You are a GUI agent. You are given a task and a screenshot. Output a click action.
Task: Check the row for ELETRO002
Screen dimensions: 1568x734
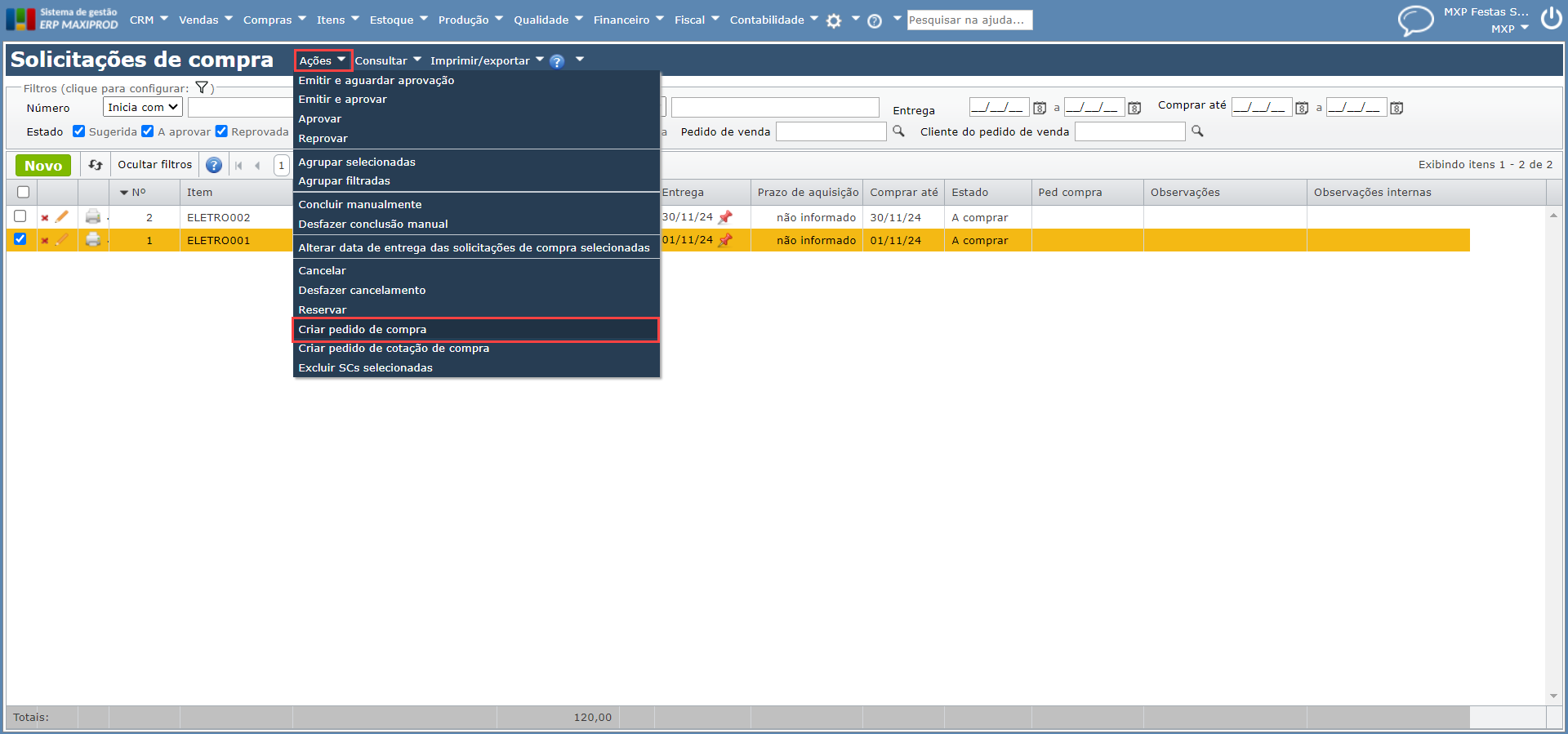(20, 216)
